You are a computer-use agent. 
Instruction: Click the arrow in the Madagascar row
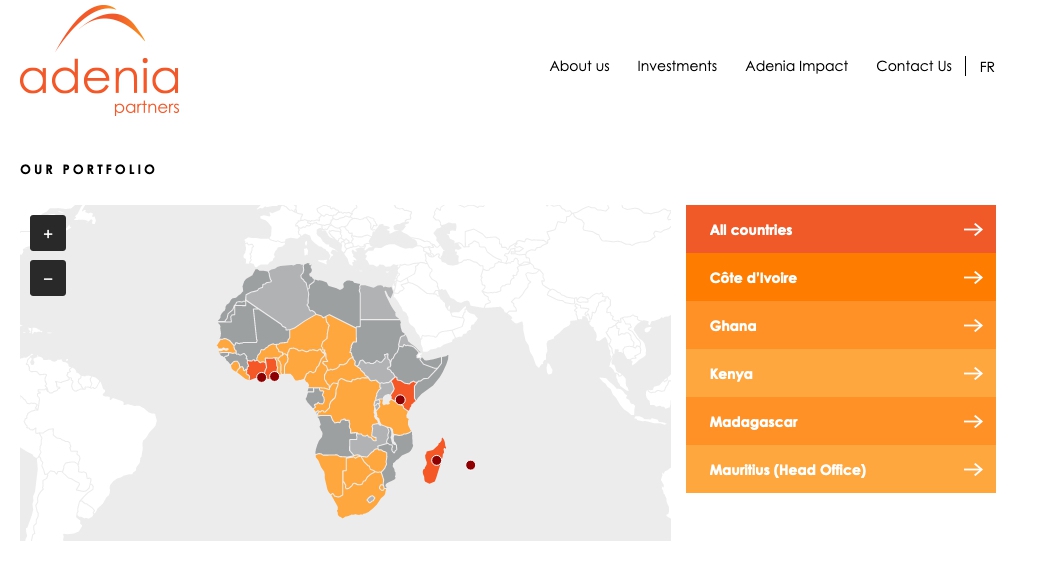click(972, 422)
